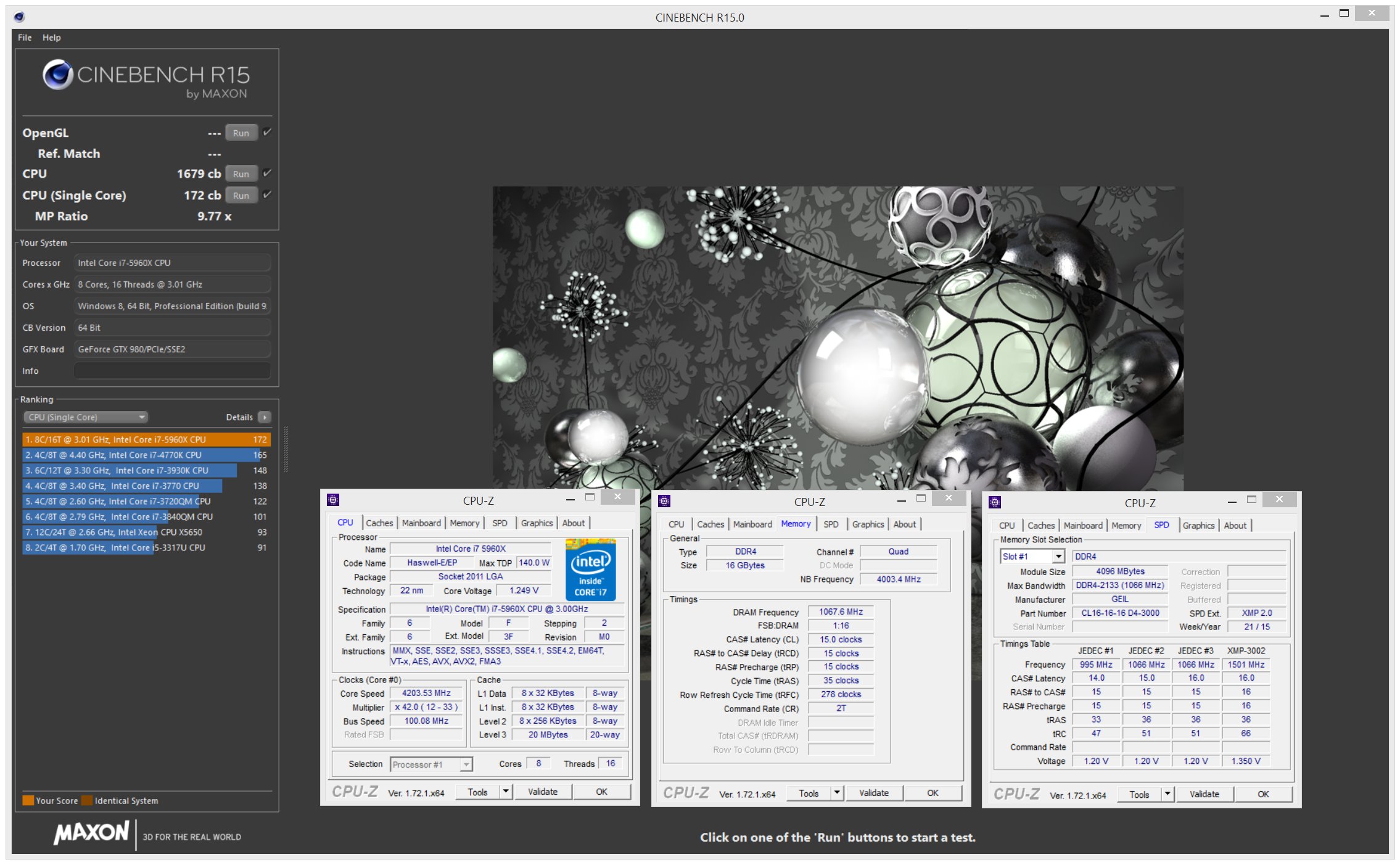The height and width of the screenshot is (862, 1400).
Task: Open CPU tab in SPD CPU-Z window
Action: coord(1007,525)
